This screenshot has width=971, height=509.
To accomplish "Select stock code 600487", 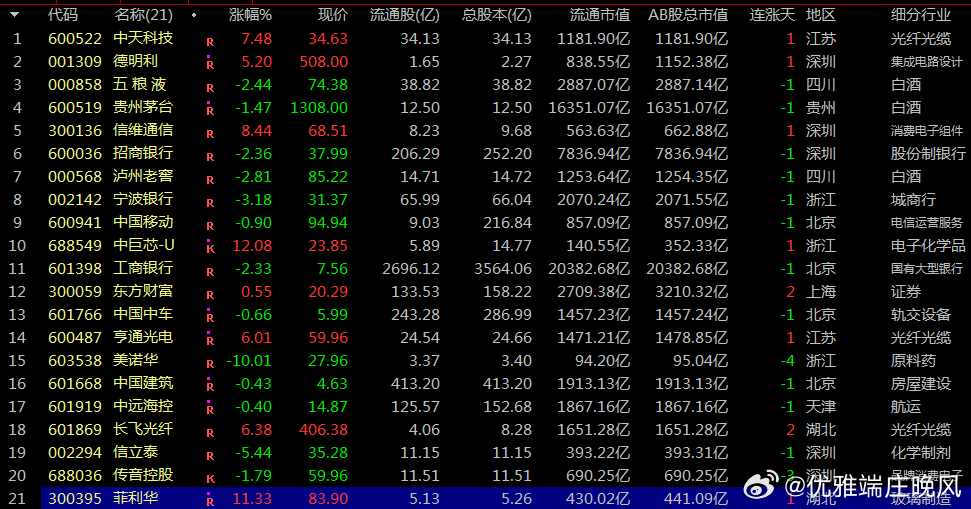I will tap(75, 337).
